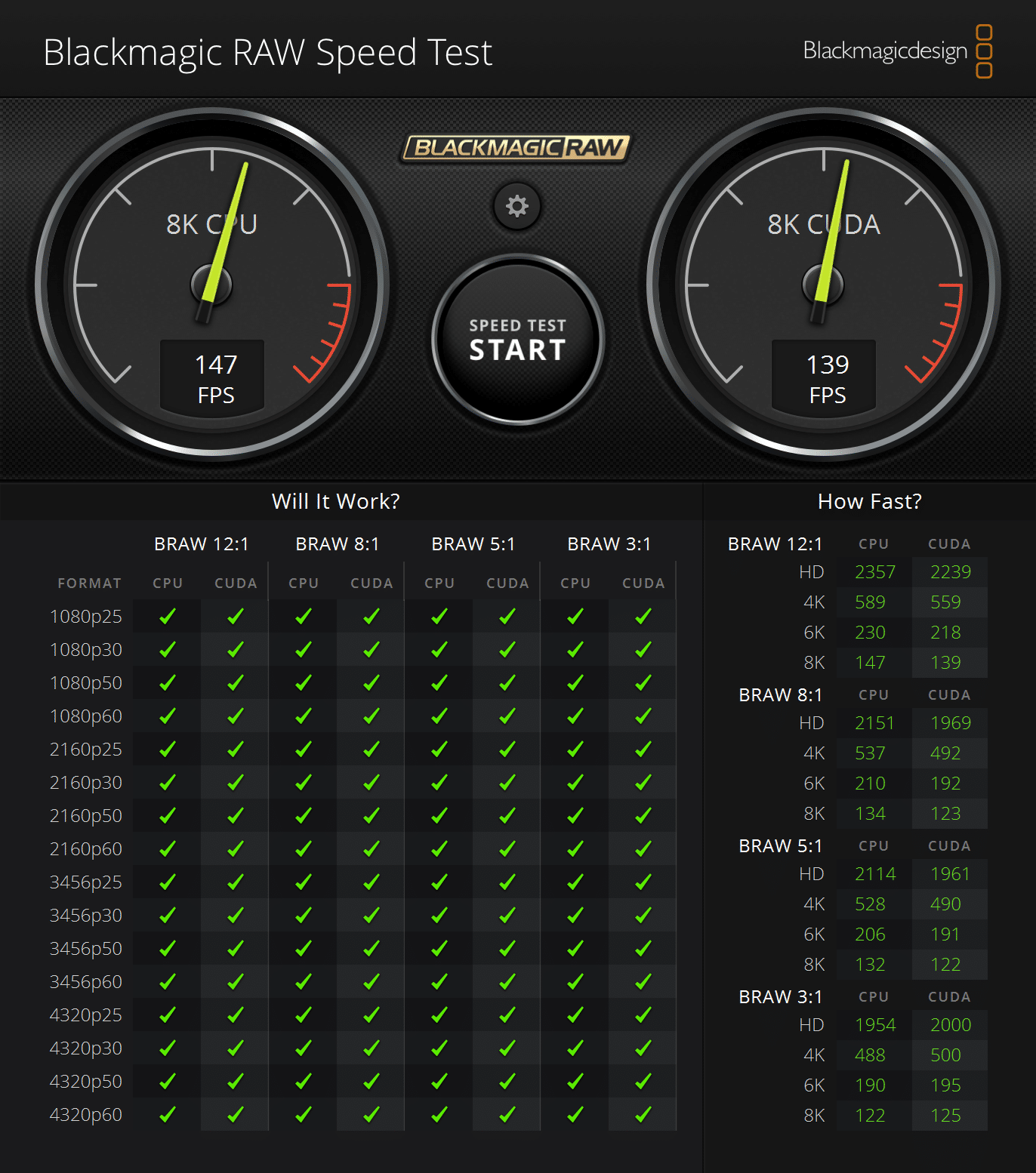Click the FORMAT column header
This screenshot has height=1173, width=1036.
89,583
